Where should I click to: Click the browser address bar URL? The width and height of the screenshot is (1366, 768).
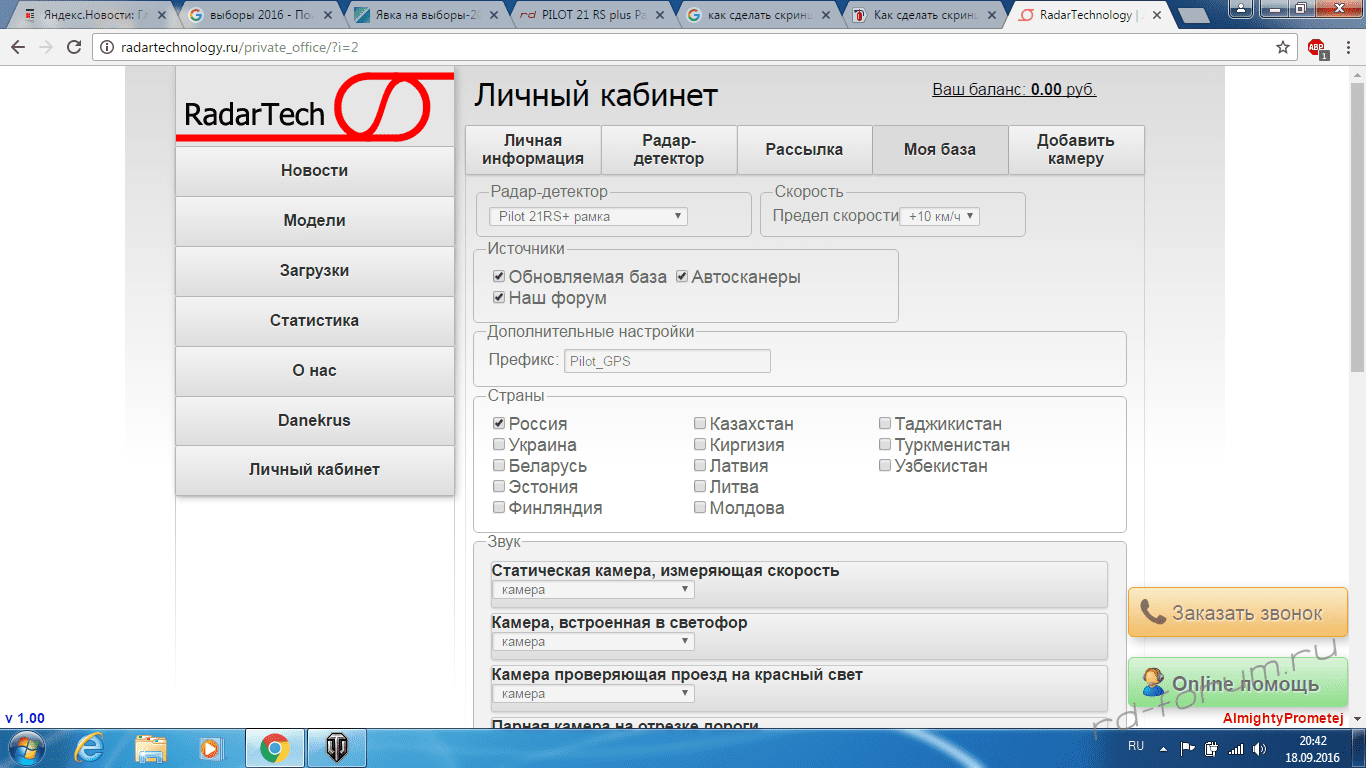(240, 47)
